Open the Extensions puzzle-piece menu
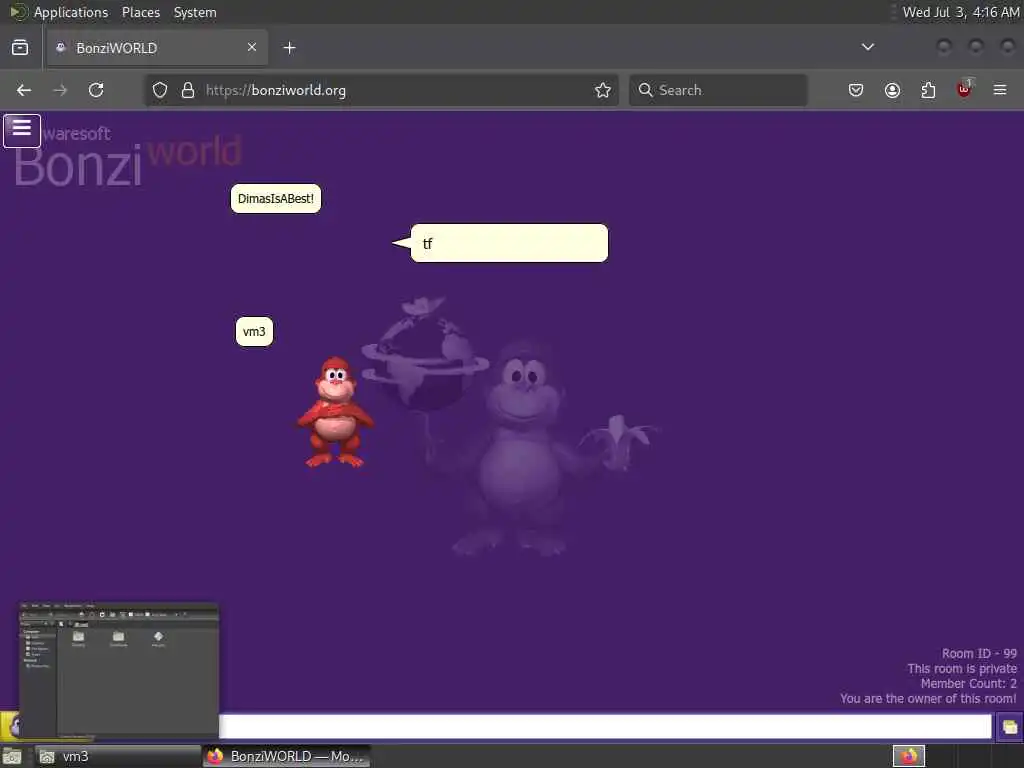Image resolution: width=1024 pixels, height=768 pixels. click(x=928, y=90)
